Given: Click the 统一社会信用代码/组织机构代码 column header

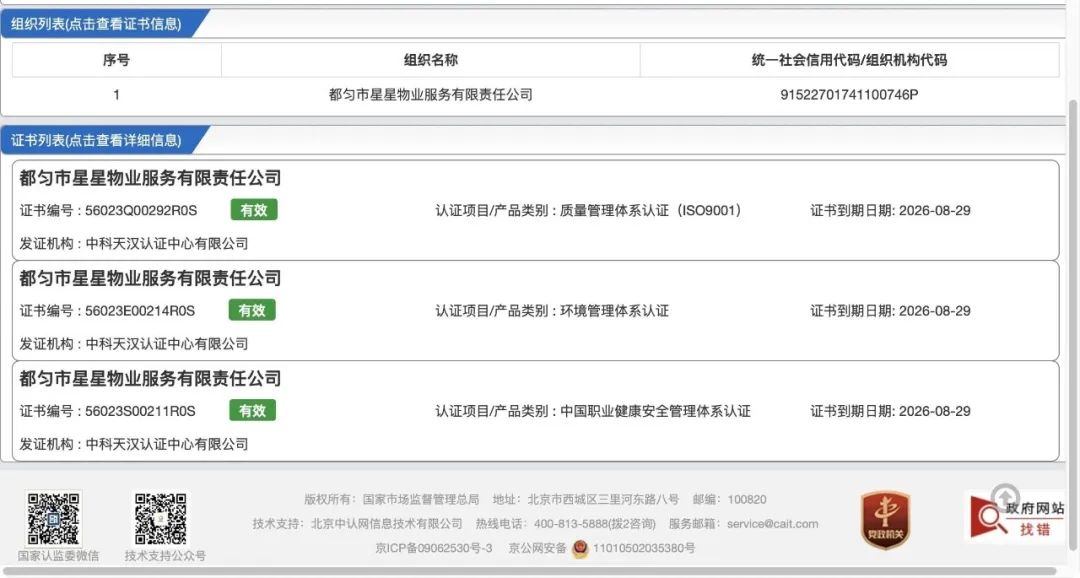Looking at the screenshot, I should pyautogui.click(x=849, y=60).
